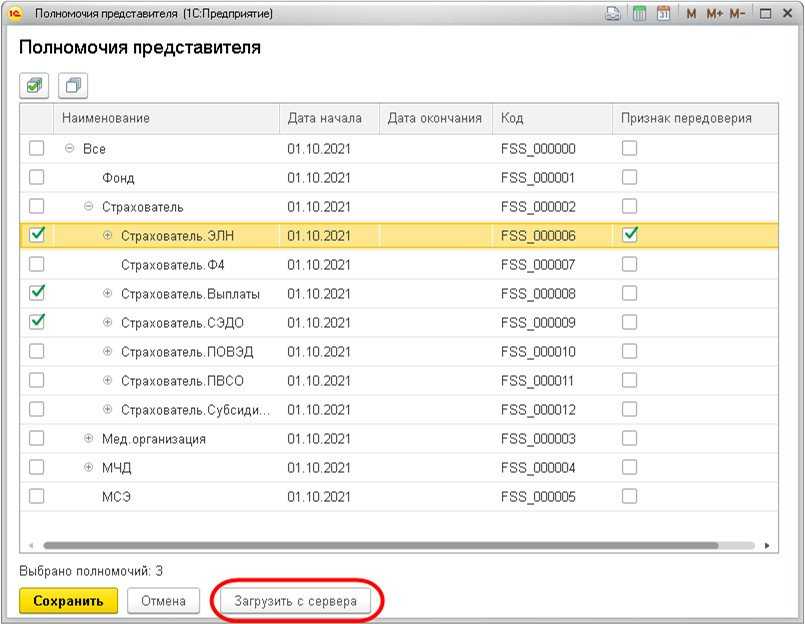Toggle Признак передоверия for Страхователь.ЭЛН
Image resolution: width=805 pixels, height=624 pixels.
coord(630,235)
